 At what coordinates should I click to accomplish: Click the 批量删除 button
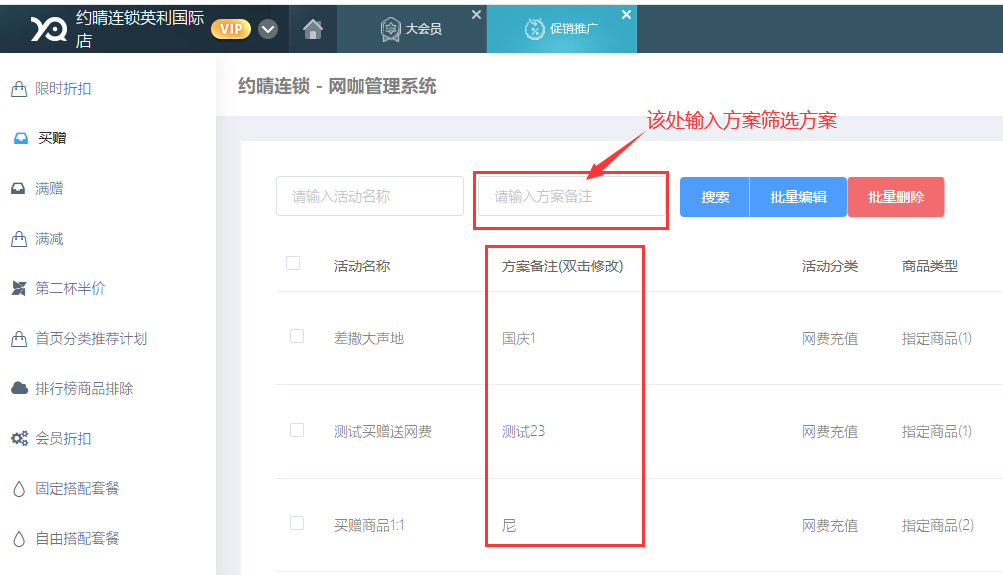click(896, 197)
